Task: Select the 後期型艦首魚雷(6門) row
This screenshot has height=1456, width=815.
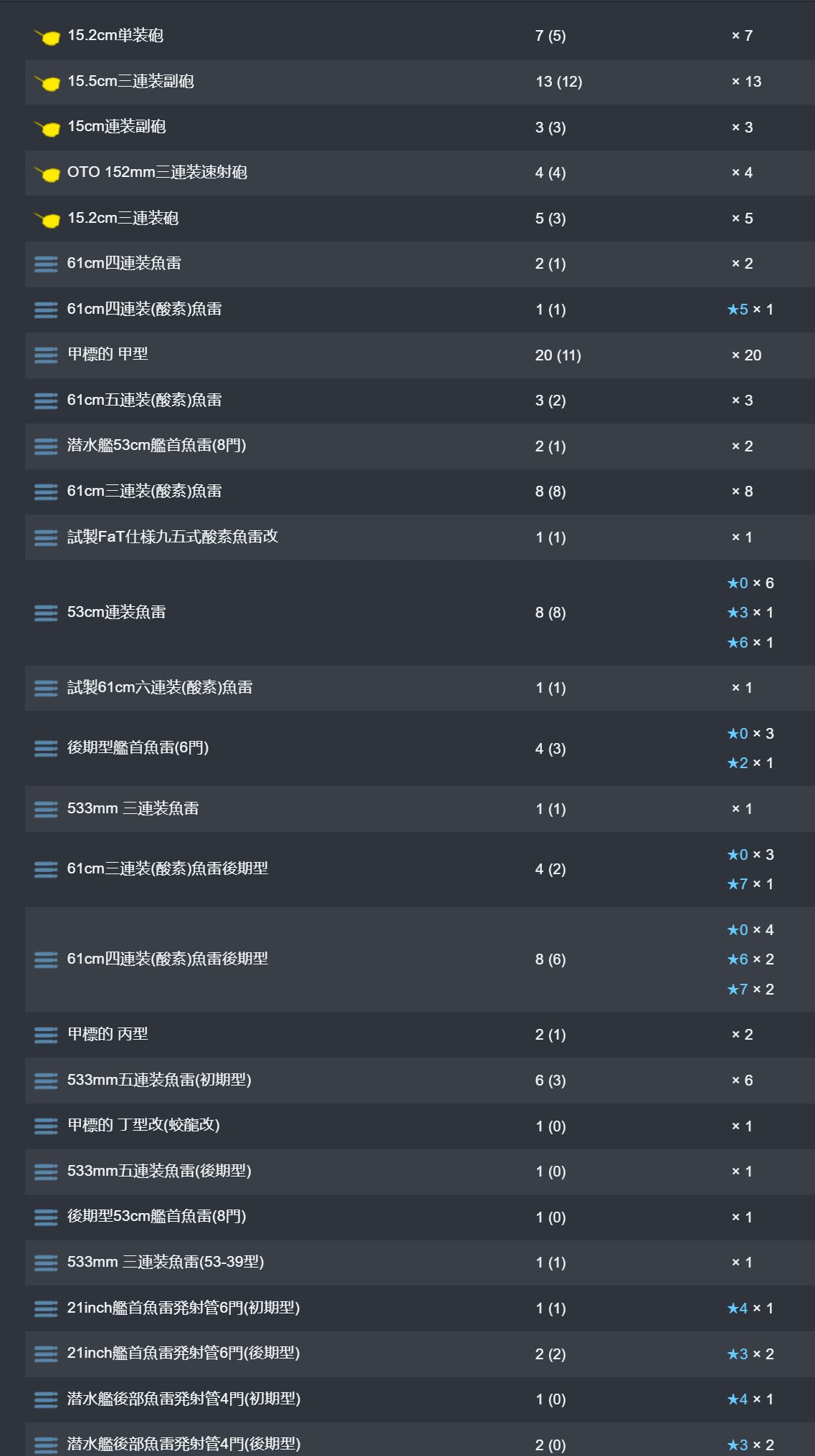Action: pos(420,748)
